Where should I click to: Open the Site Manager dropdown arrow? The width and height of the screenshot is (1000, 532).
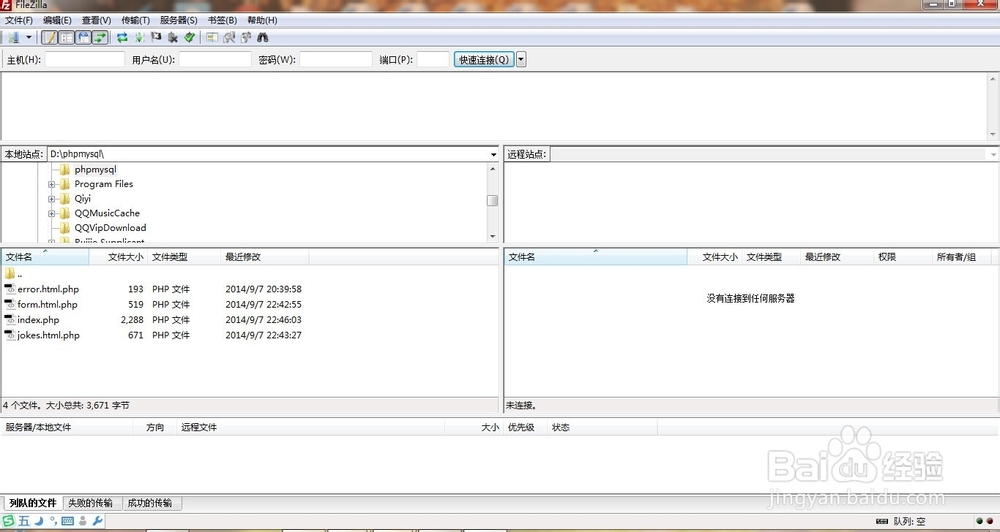pyautogui.click(x=29, y=38)
